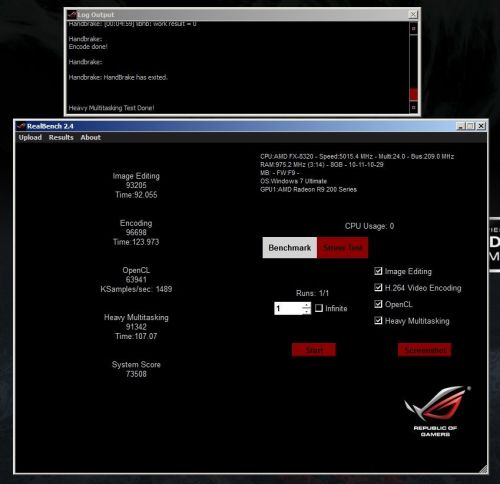Click the Heavy Multitasking score 91342
The image size is (500, 484).
point(136,327)
